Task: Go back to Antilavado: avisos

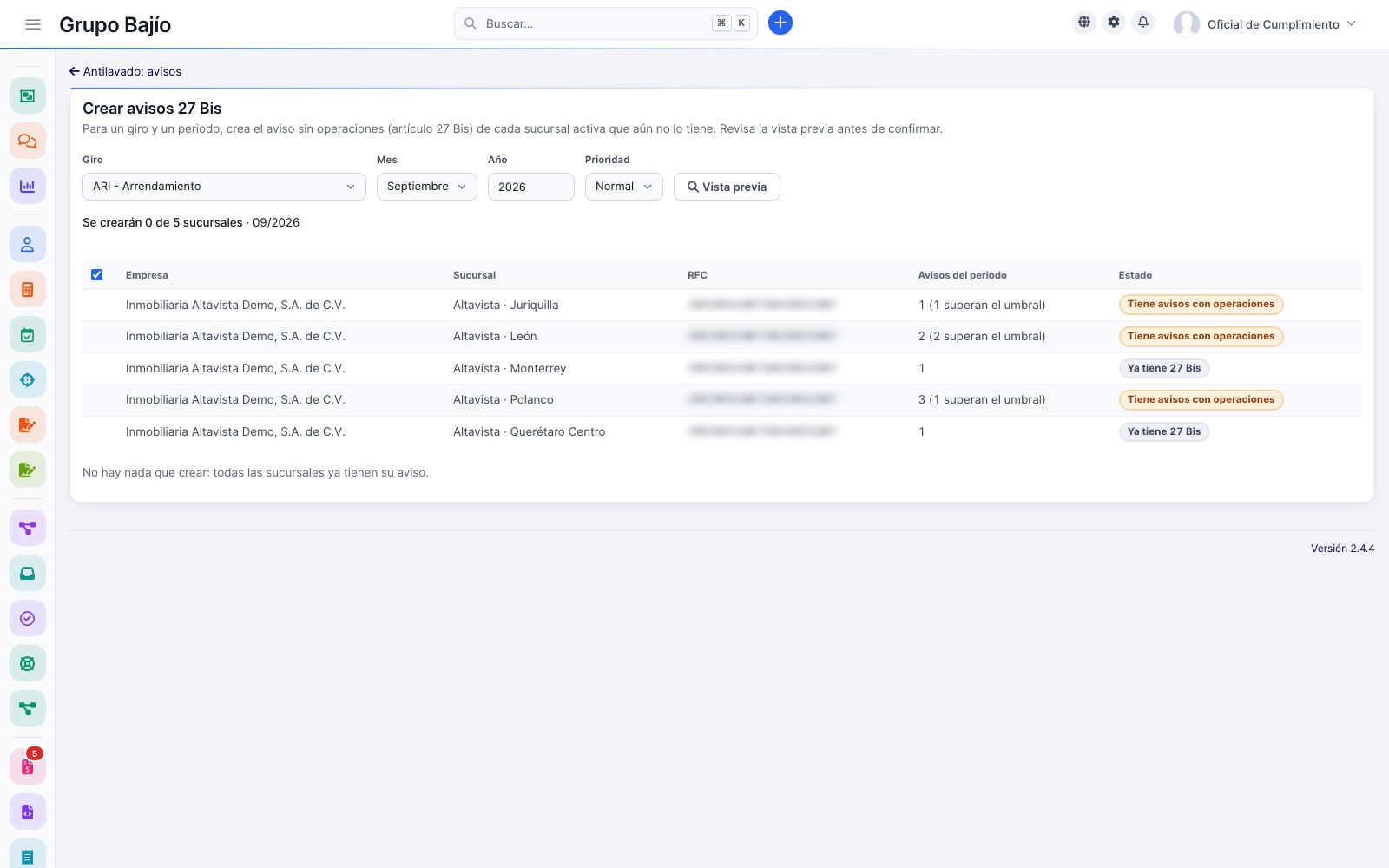Action: click(126, 71)
